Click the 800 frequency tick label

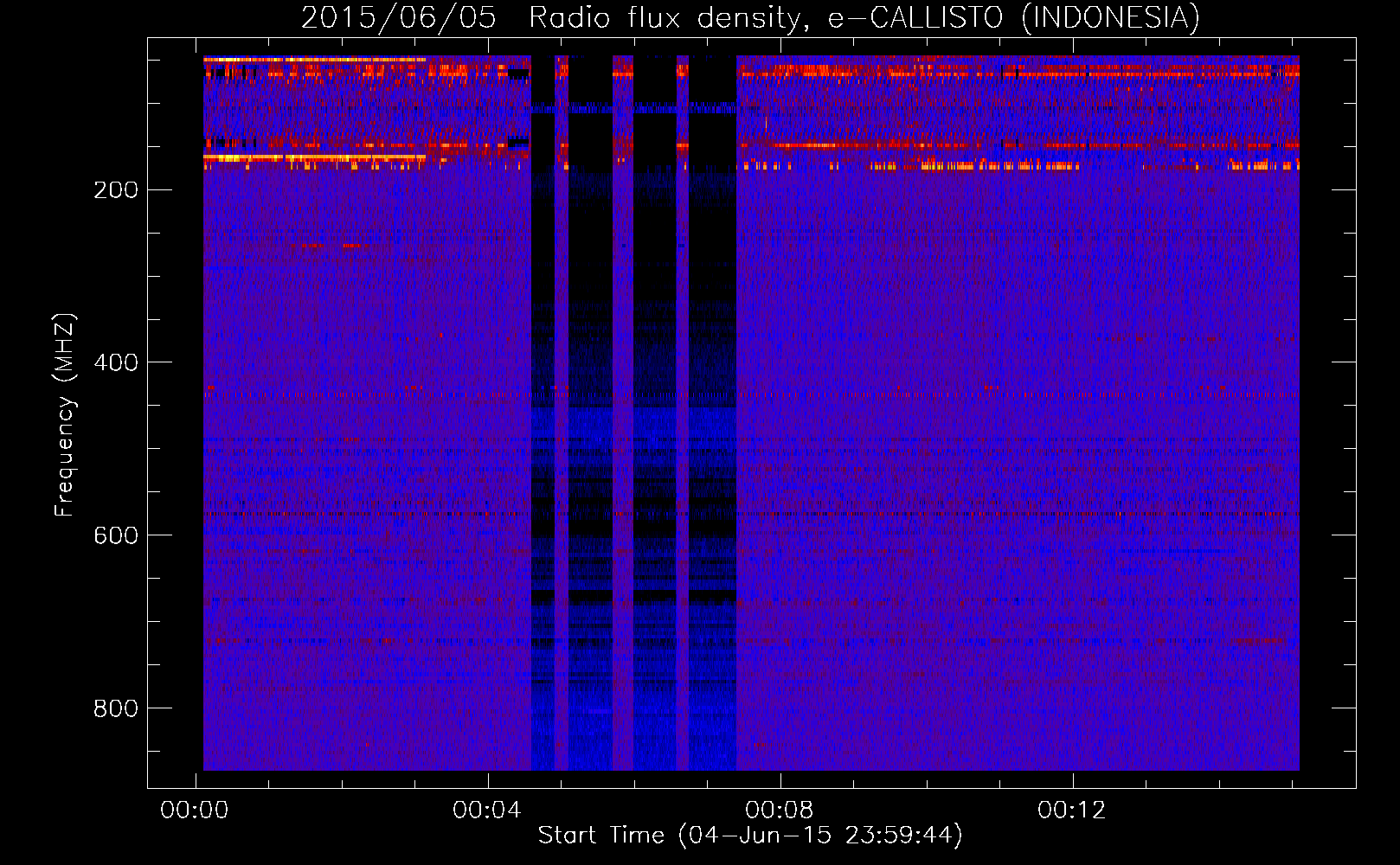(x=116, y=709)
